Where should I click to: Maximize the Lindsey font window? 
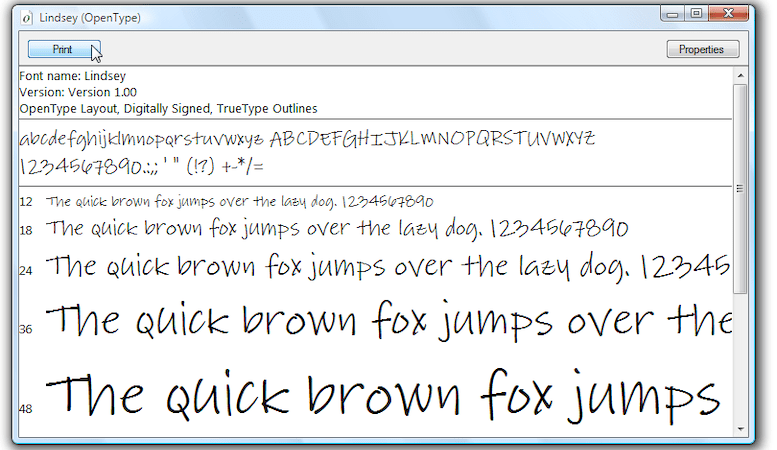pos(696,14)
